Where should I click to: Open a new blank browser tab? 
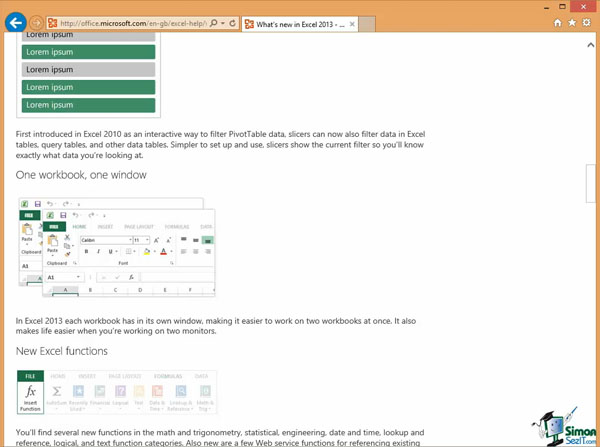pos(367,24)
